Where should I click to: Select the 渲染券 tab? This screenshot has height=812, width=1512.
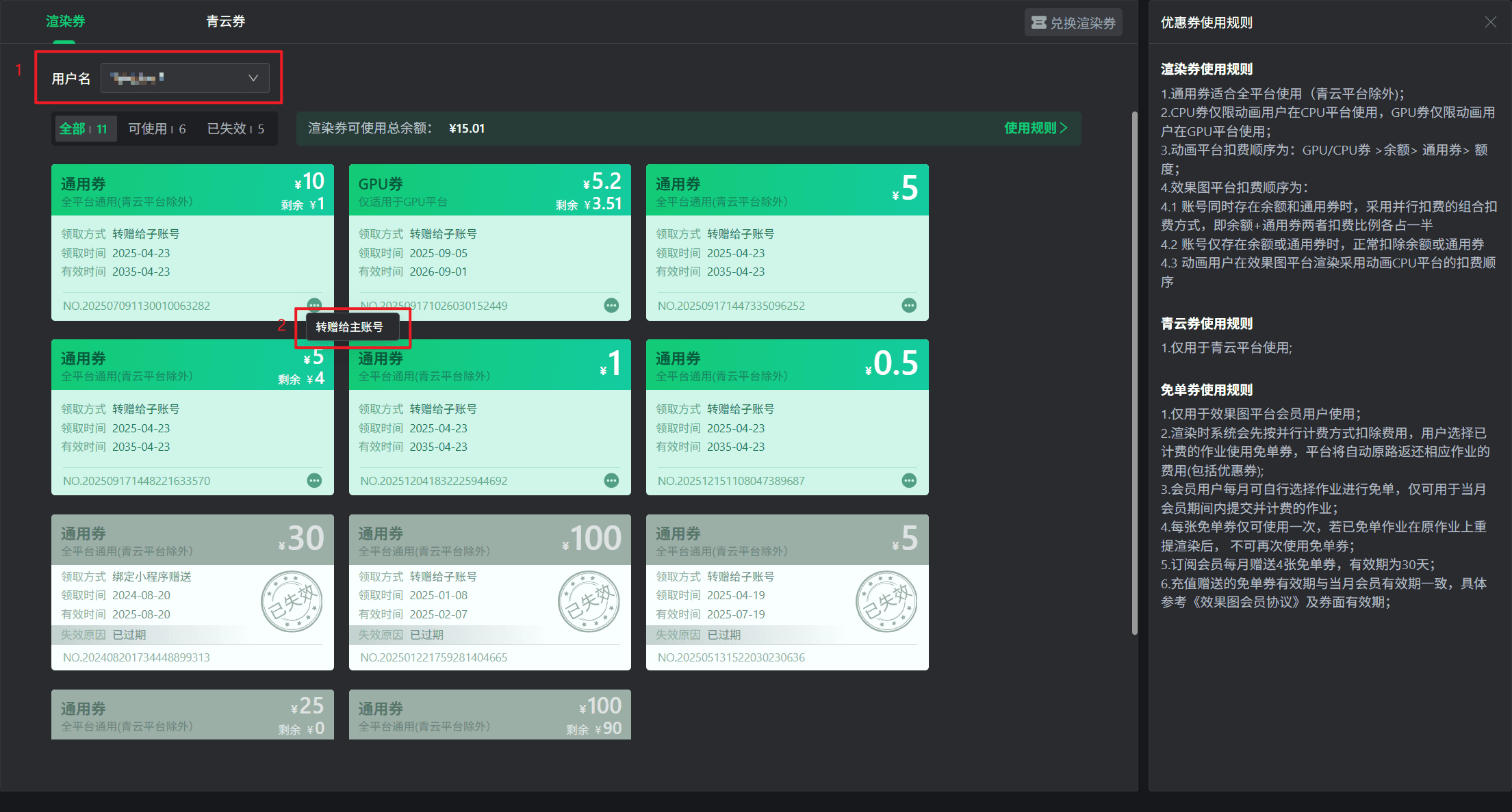(x=65, y=21)
